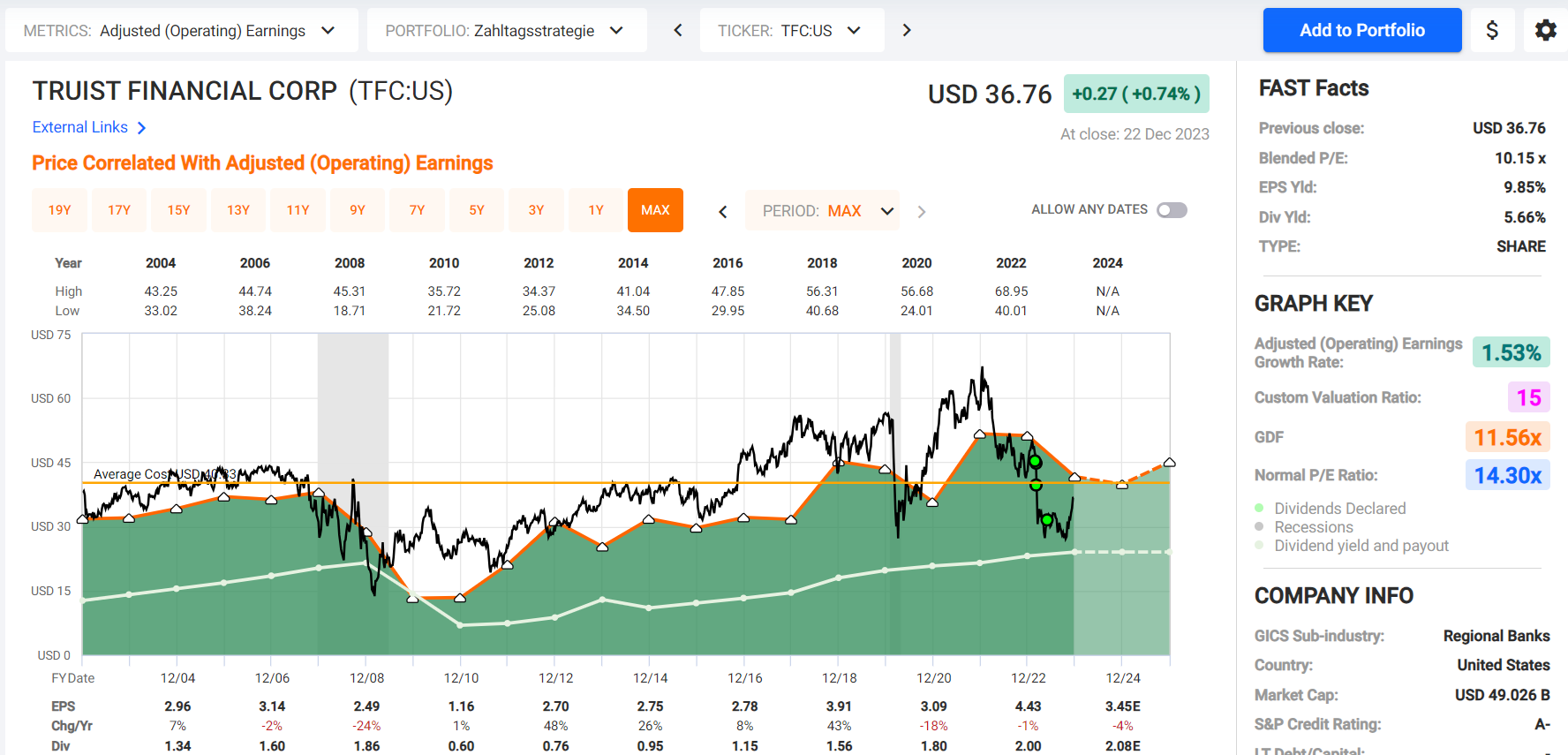Image resolution: width=1568 pixels, height=755 pixels.
Task: Select the MAX time range tab
Action: coord(655,210)
